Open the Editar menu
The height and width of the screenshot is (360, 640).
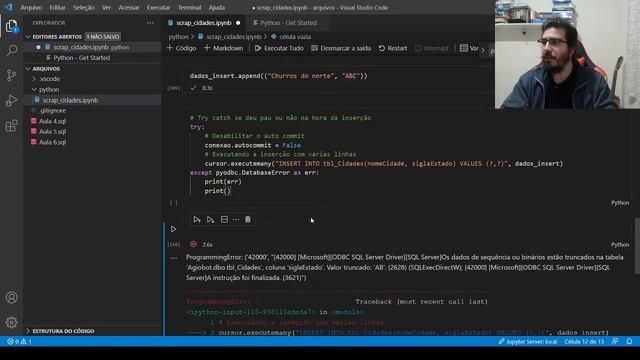(58, 7)
